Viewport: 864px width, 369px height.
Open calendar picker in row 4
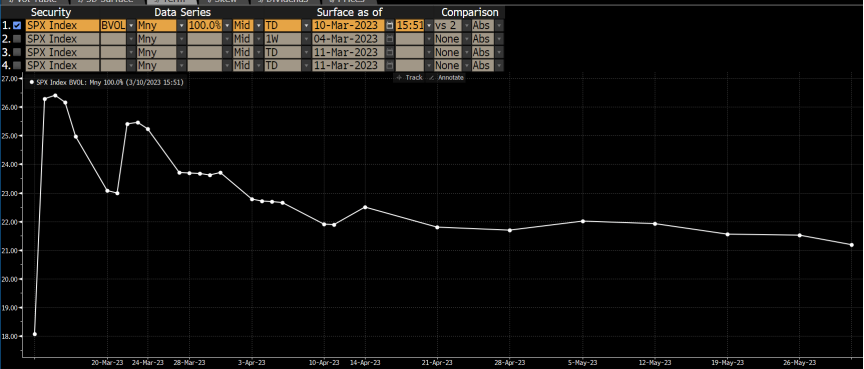pos(390,66)
